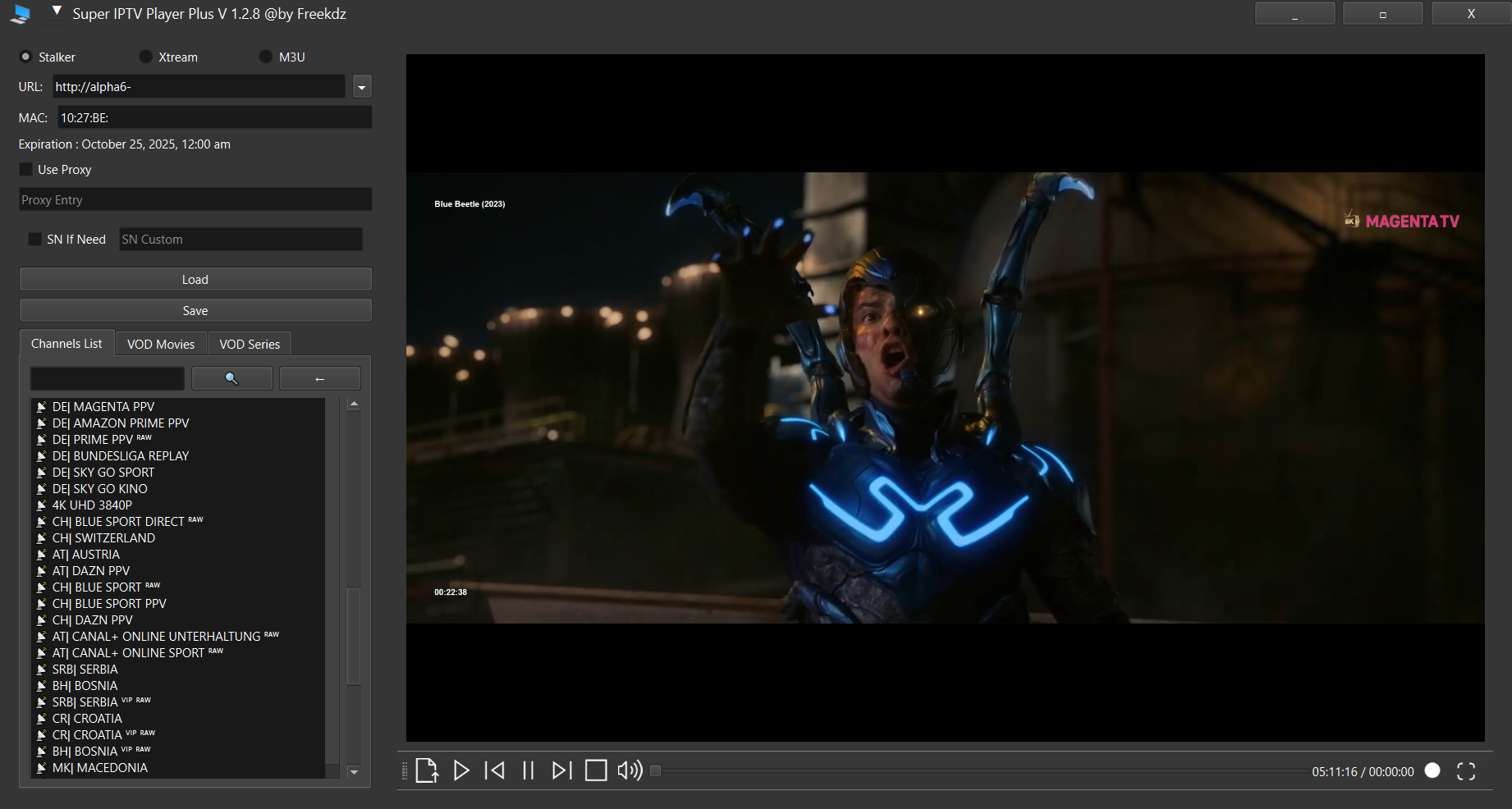
Task: Click the seek slider handle
Action: tap(655, 770)
